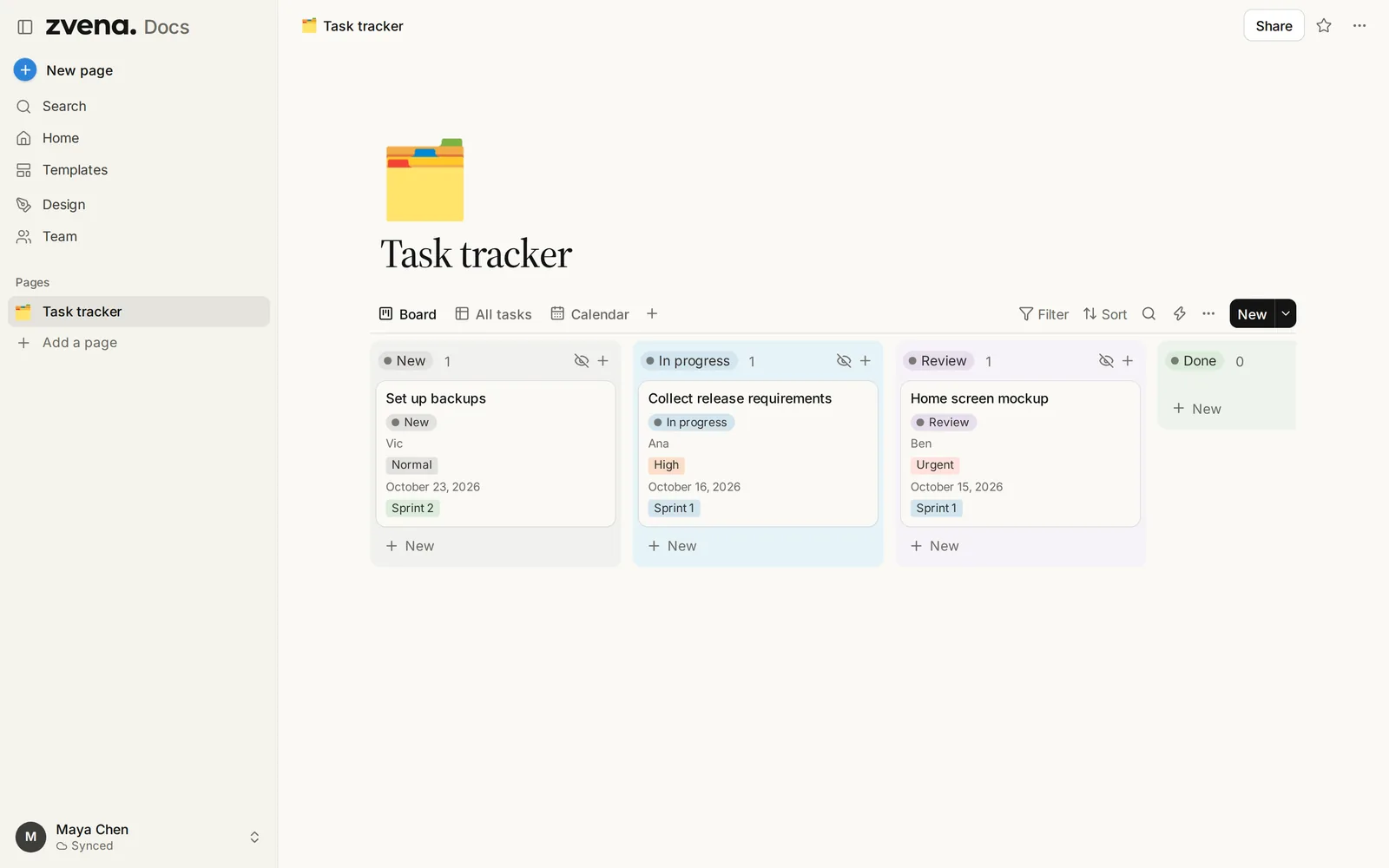Click the Sprint 2 tag
1389x868 pixels.
point(412,509)
